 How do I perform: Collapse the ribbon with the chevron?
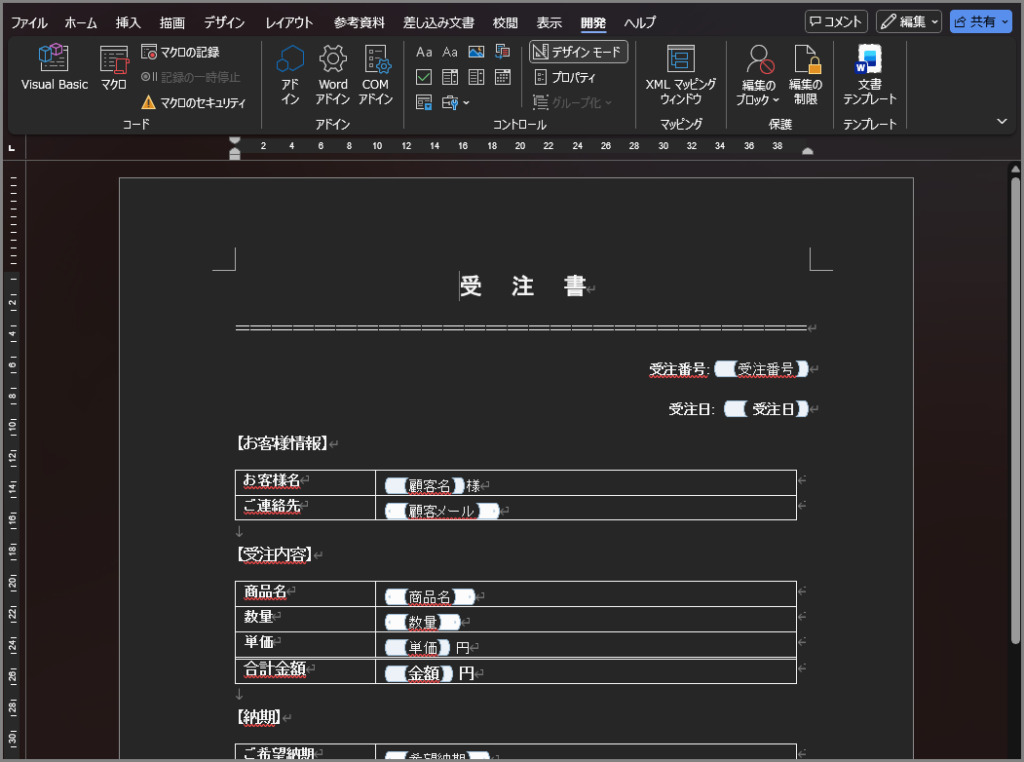pos(1002,121)
